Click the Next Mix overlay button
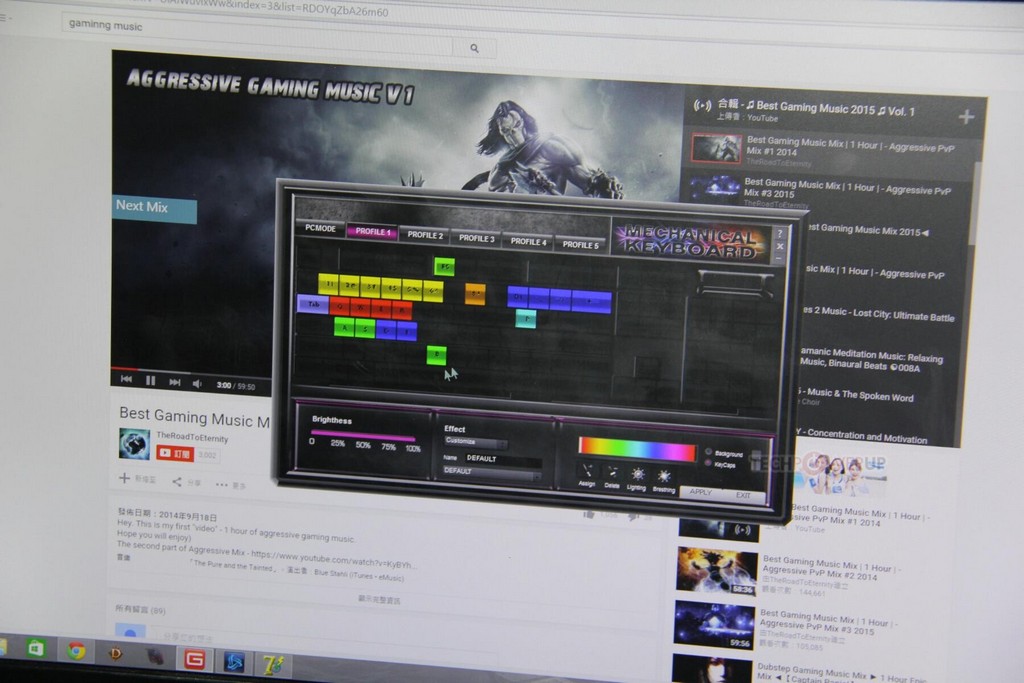The width and height of the screenshot is (1024, 683). (x=154, y=208)
